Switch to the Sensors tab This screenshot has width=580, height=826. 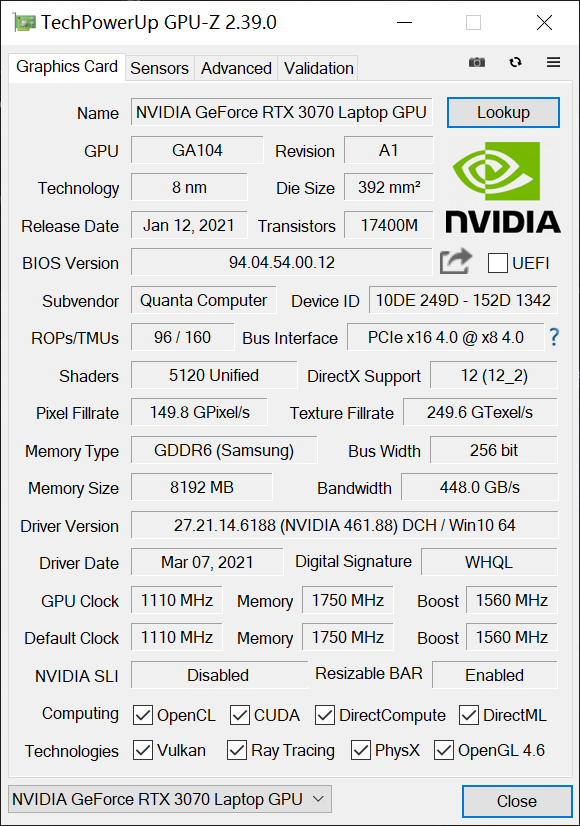click(159, 68)
